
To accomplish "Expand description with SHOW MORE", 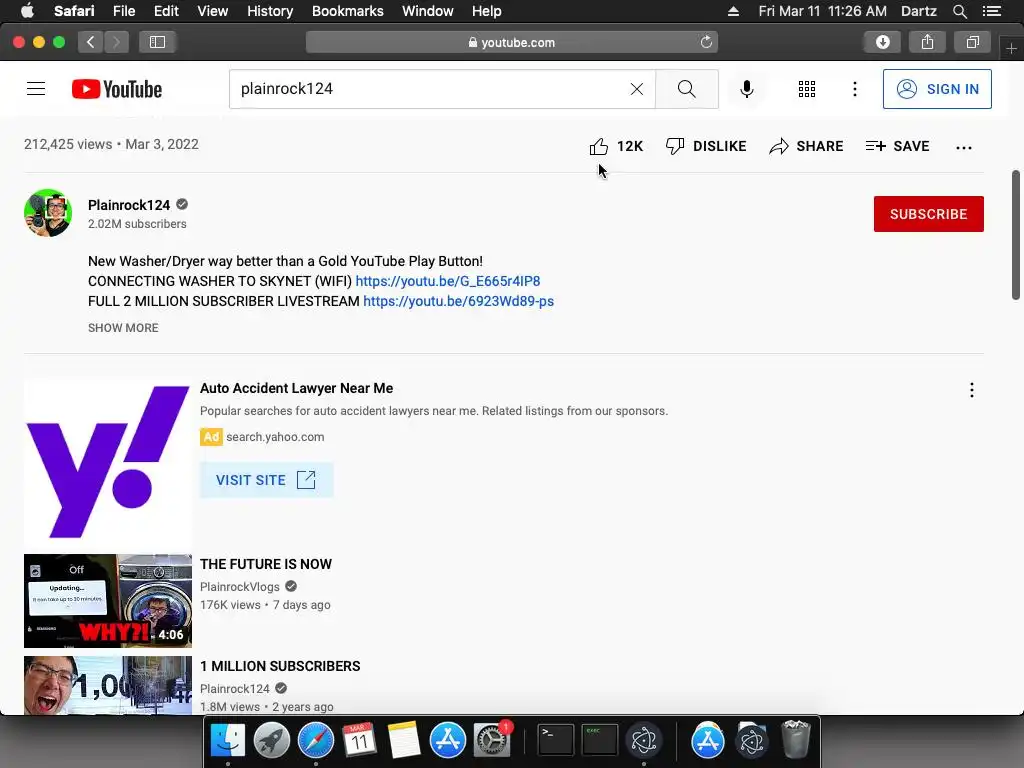I will pos(123,328).
